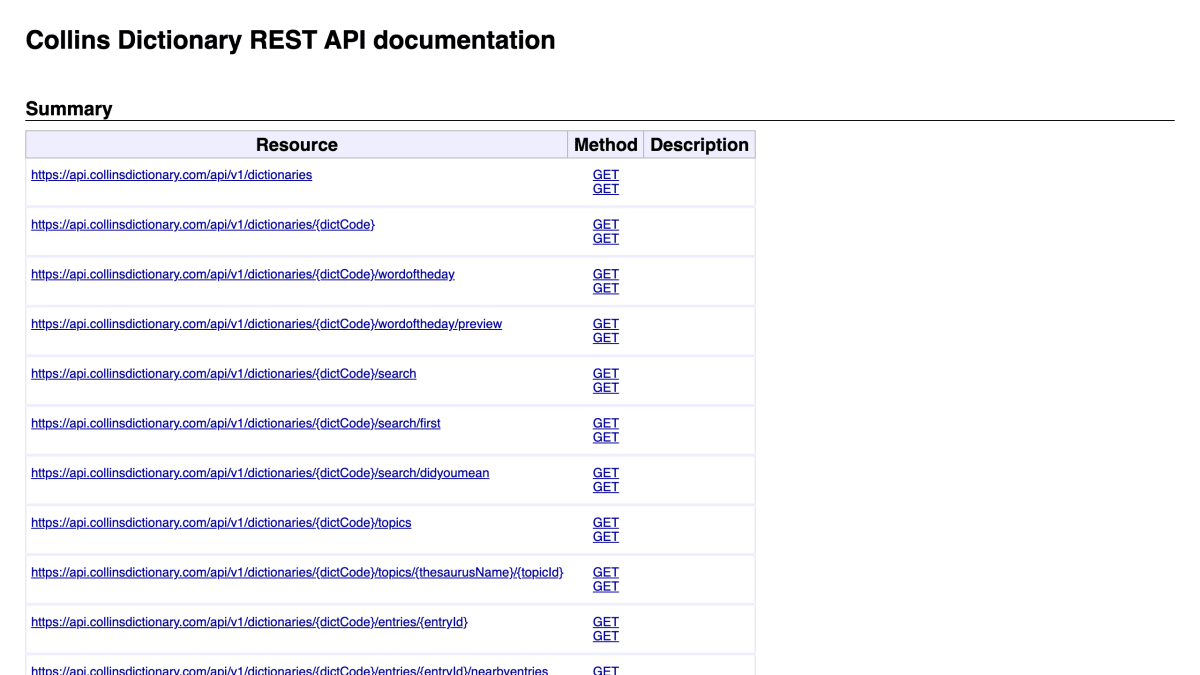Click the upper GET in the {dictCode}/topics row
The width and height of the screenshot is (1200, 675).
(x=606, y=523)
